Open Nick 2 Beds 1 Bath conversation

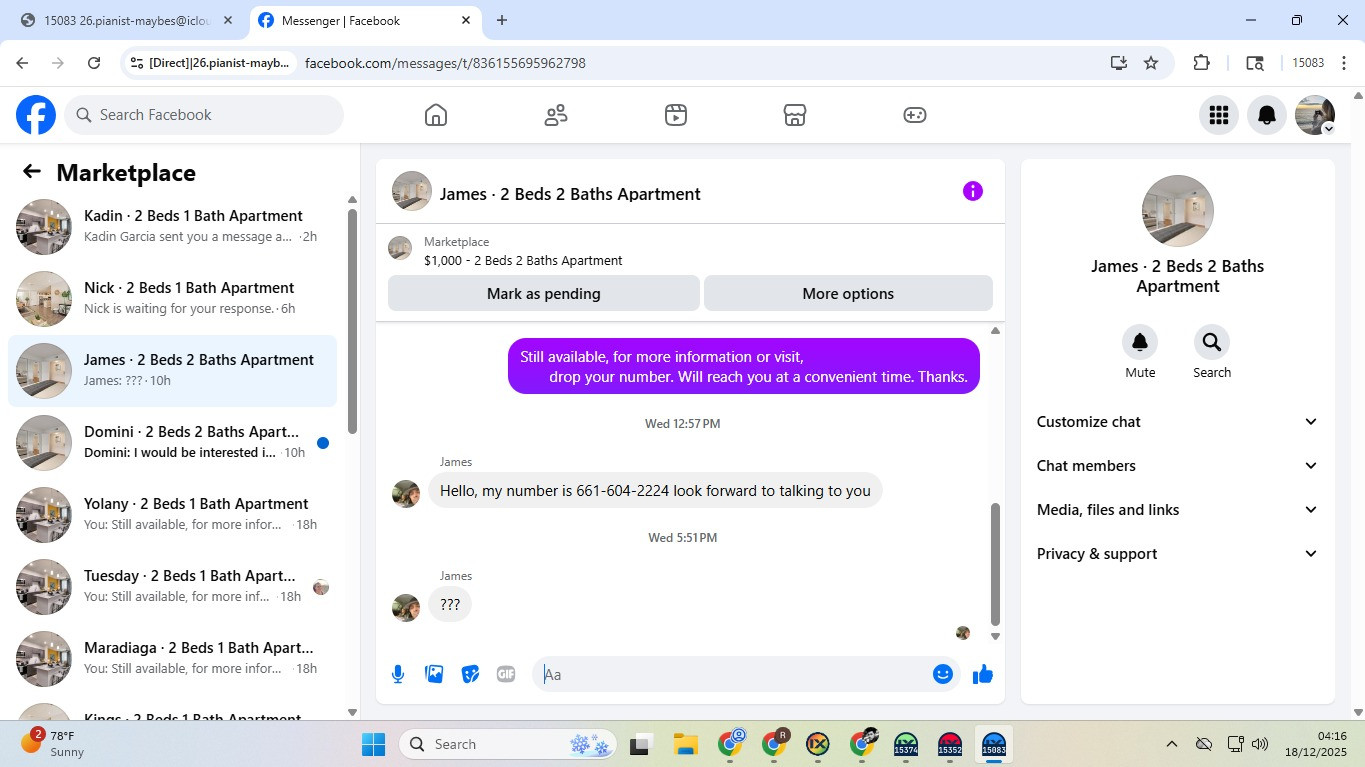(x=172, y=299)
